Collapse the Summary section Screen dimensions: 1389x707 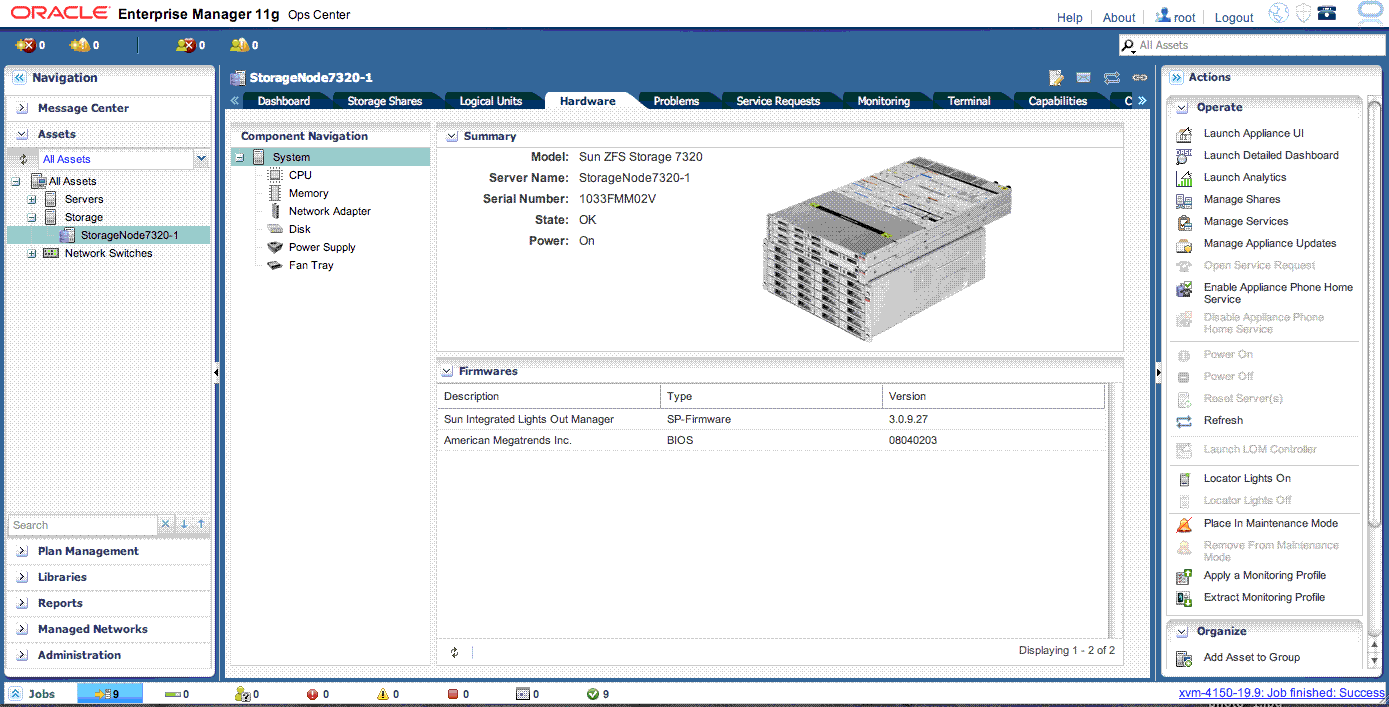click(450, 136)
